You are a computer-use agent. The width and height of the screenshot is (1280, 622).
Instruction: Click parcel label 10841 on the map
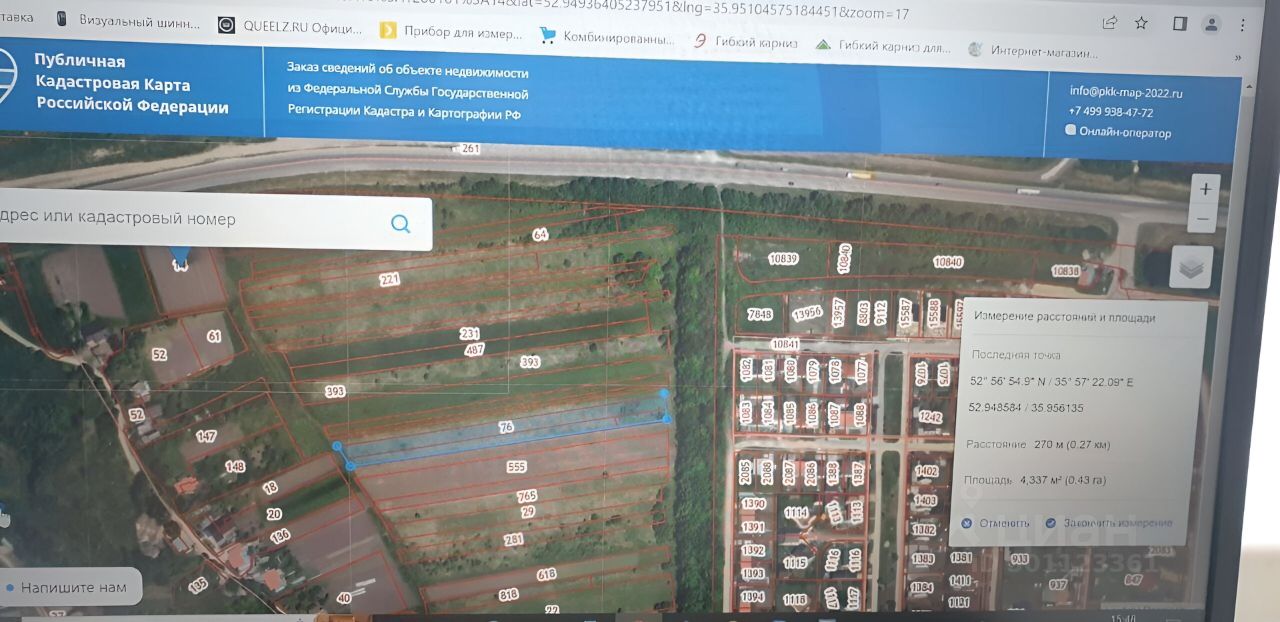tap(786, 344)
